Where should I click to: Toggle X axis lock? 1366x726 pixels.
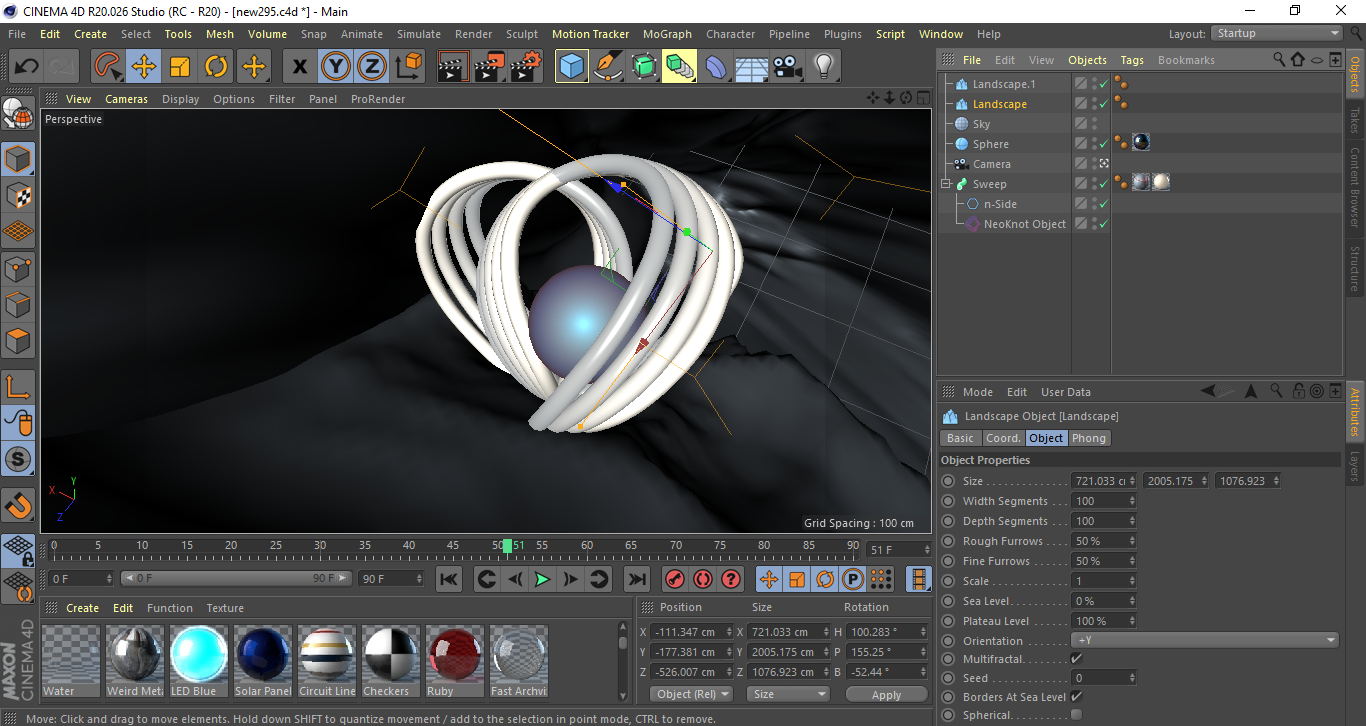[300, 67]
